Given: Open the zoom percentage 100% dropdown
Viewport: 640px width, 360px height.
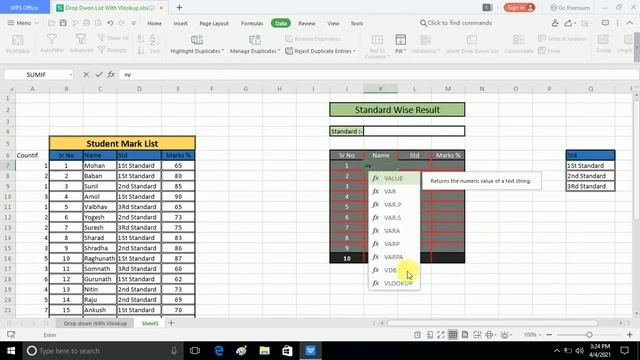Looking at the screenshot, I should tap(533, 335).
